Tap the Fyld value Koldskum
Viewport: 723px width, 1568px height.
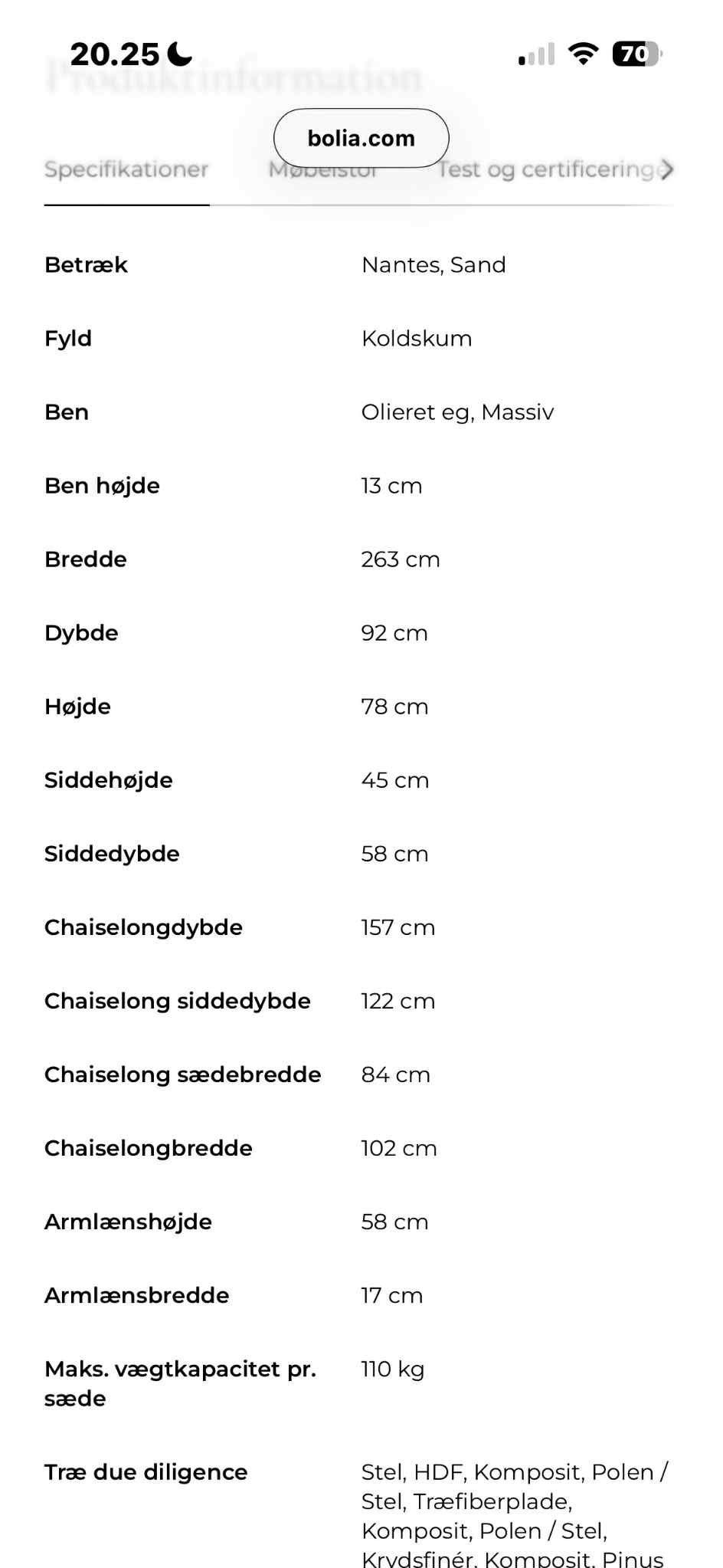click(417, 339)
